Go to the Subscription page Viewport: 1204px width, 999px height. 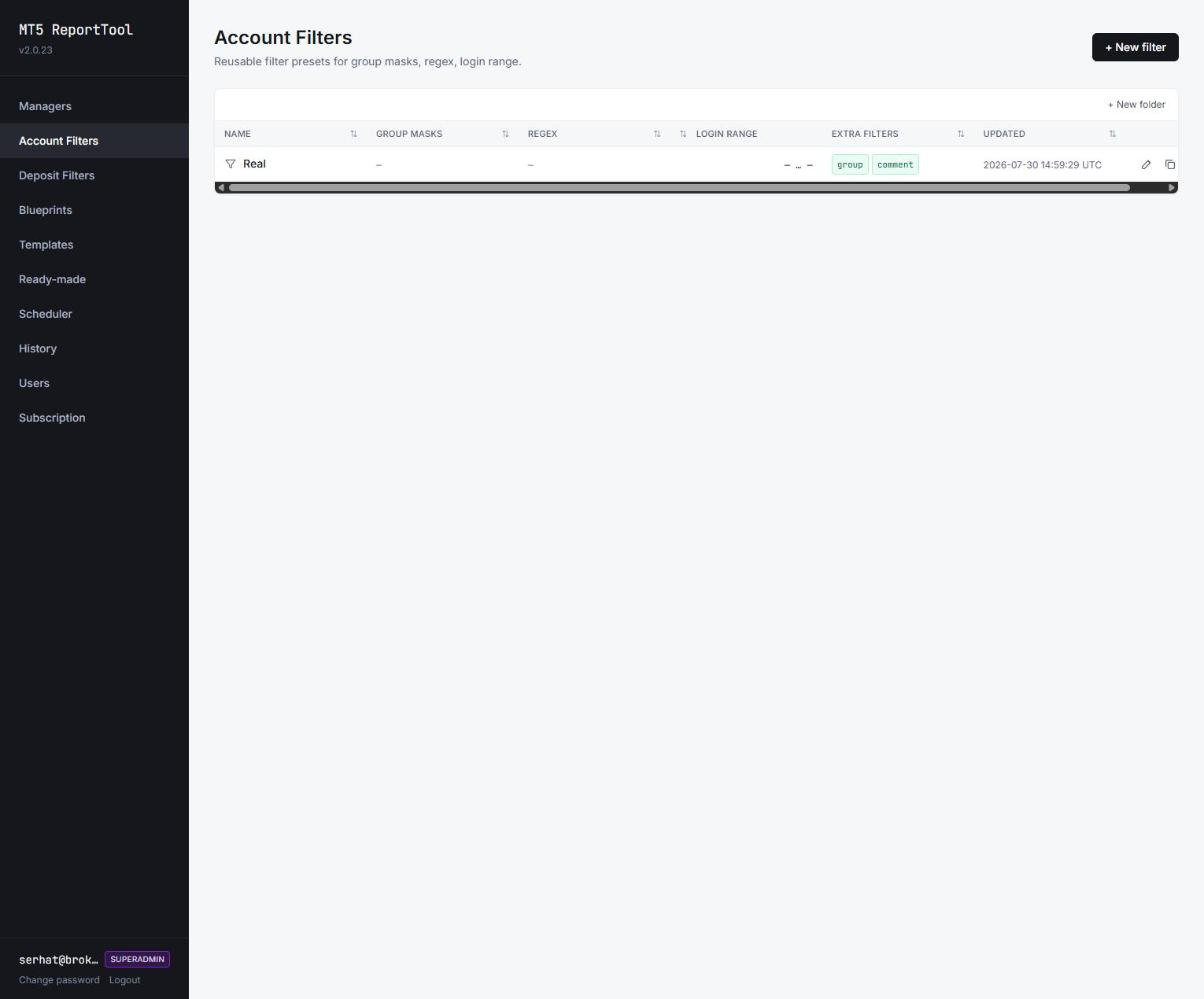tap(94, 418)
